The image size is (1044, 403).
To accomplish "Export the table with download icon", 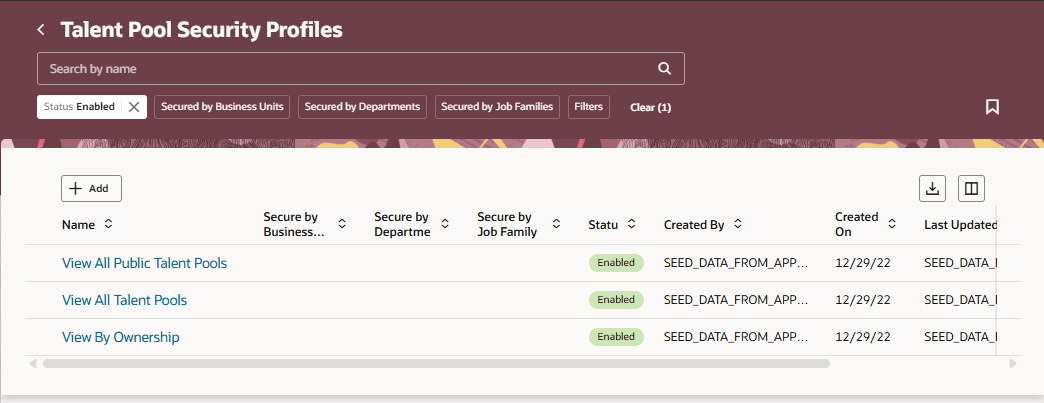I will [932, 188].
